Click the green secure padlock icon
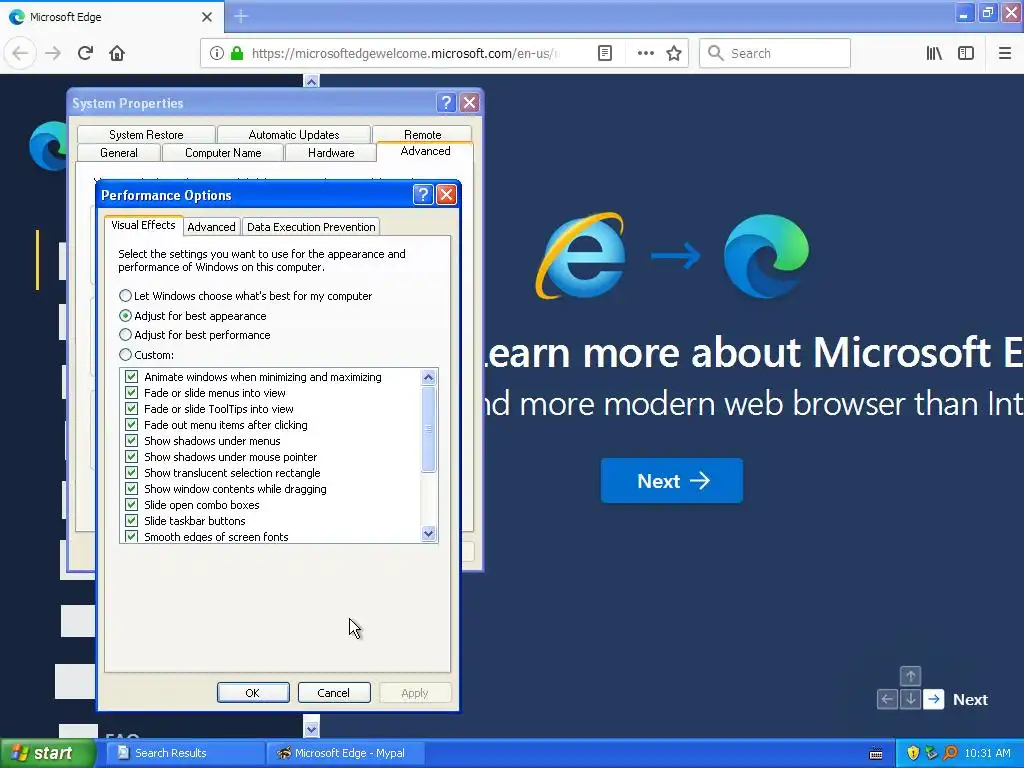 [237, 53]
